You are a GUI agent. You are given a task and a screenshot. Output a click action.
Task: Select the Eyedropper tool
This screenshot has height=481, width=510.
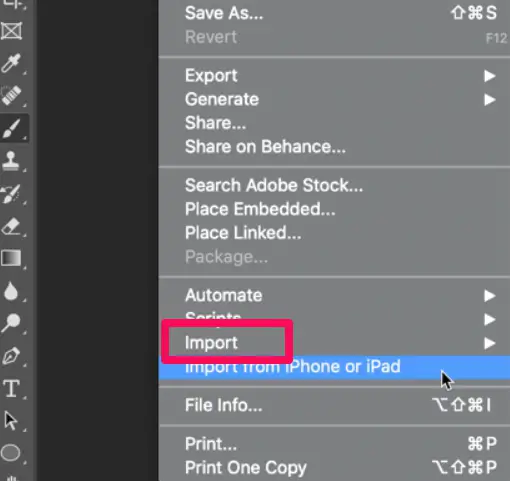pos(11,62)
